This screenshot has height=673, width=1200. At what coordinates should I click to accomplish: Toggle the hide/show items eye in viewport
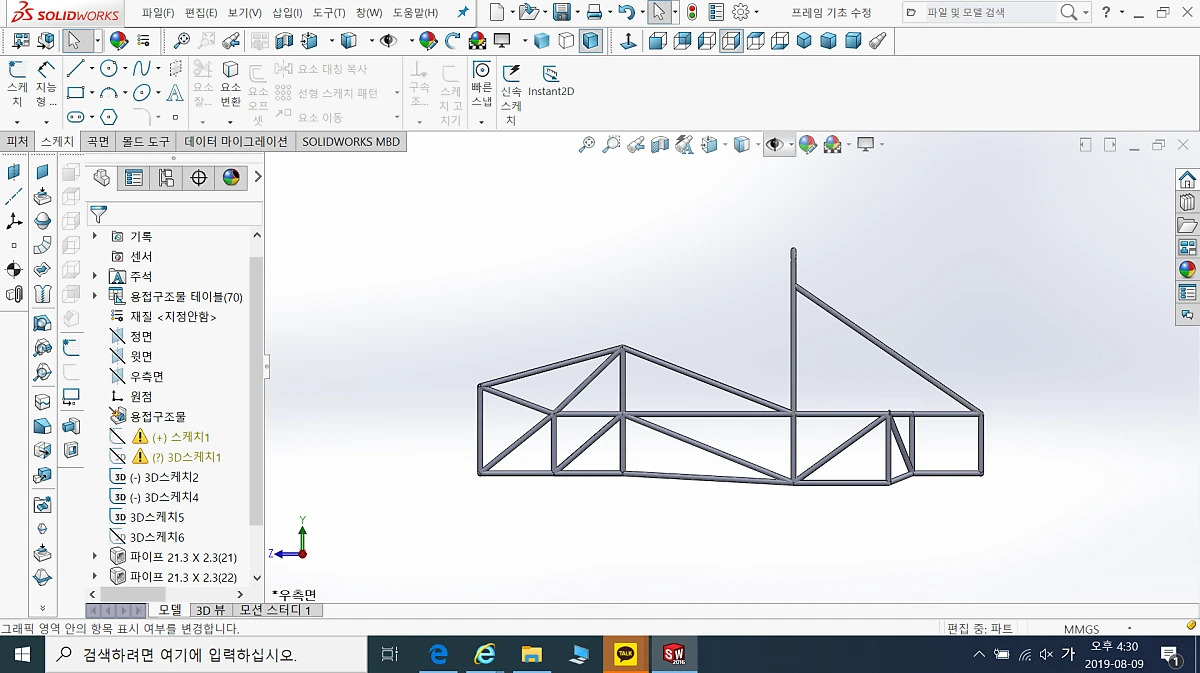coord(774,145)
